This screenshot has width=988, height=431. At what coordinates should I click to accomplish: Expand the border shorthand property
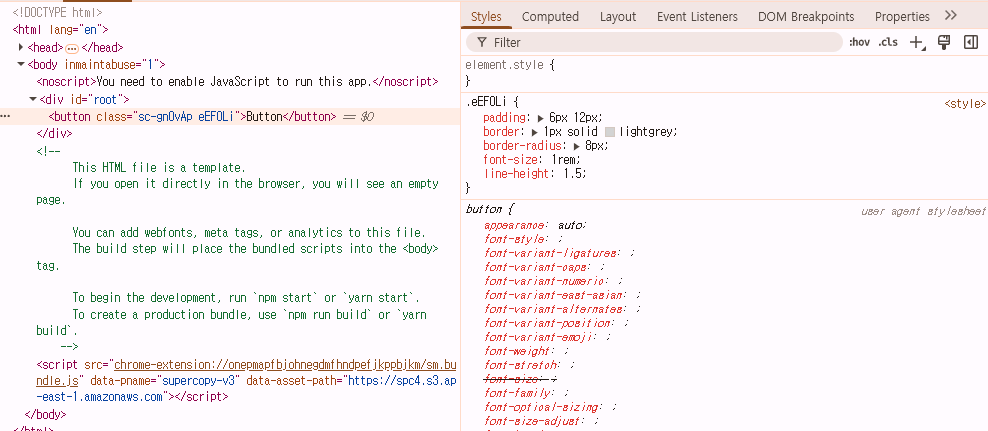(x=536, y=132)
